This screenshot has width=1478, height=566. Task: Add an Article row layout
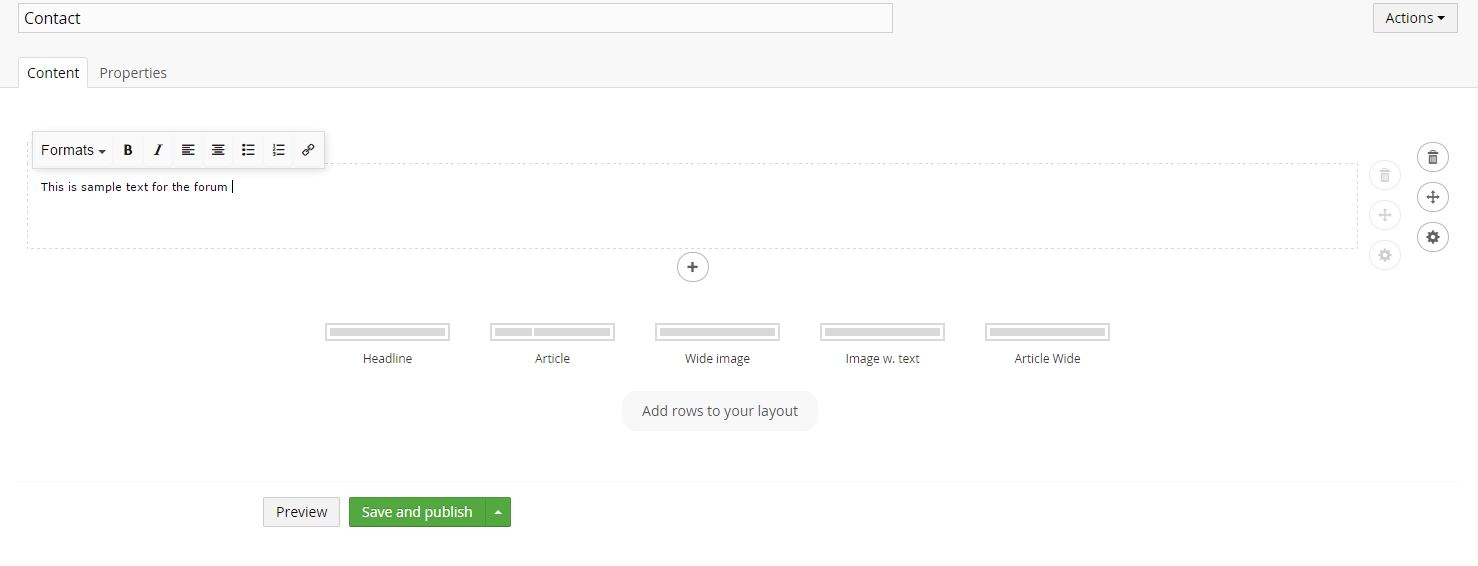click(x=552, y=344)
